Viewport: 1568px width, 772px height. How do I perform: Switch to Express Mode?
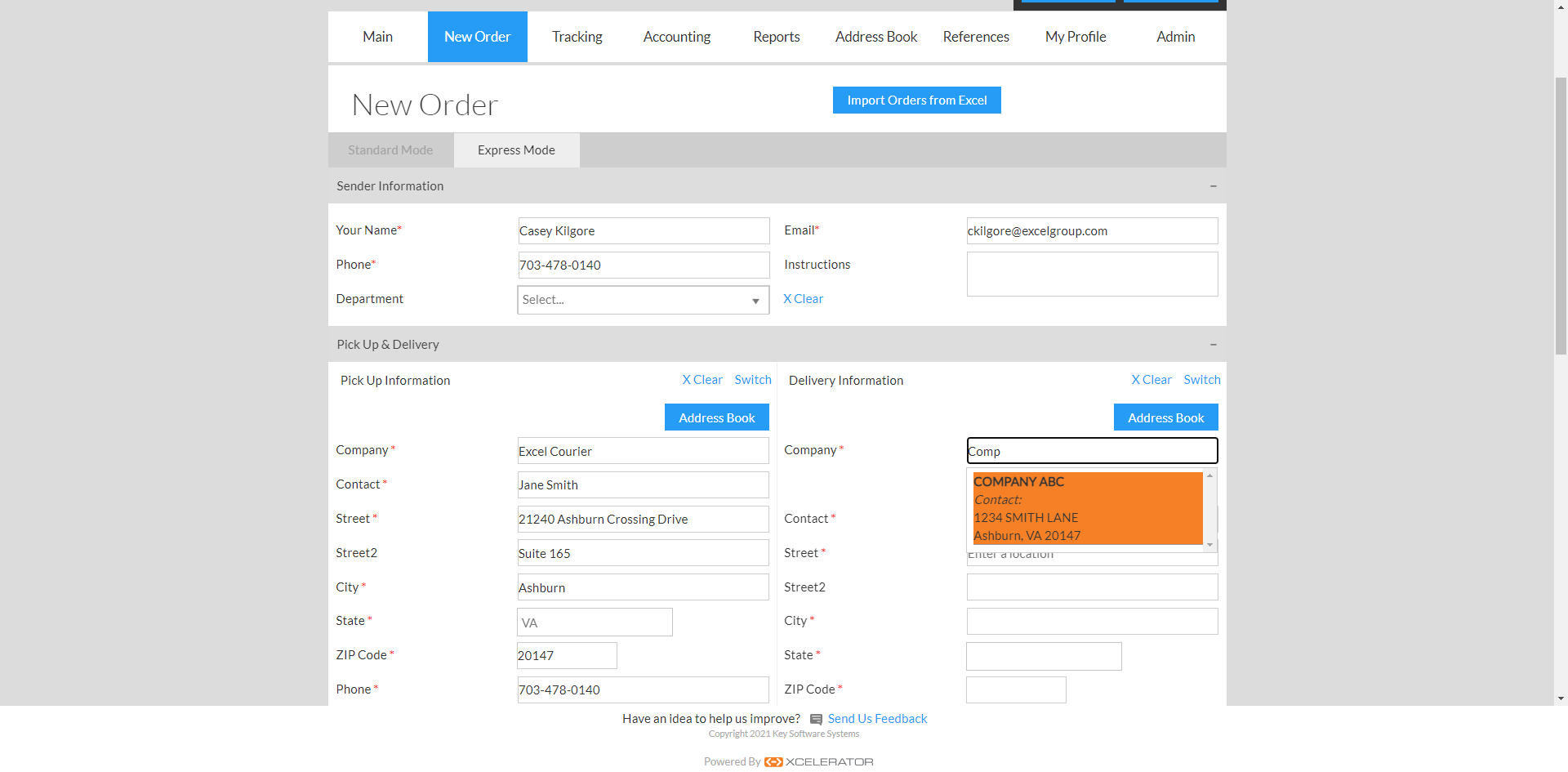point(516,150)
